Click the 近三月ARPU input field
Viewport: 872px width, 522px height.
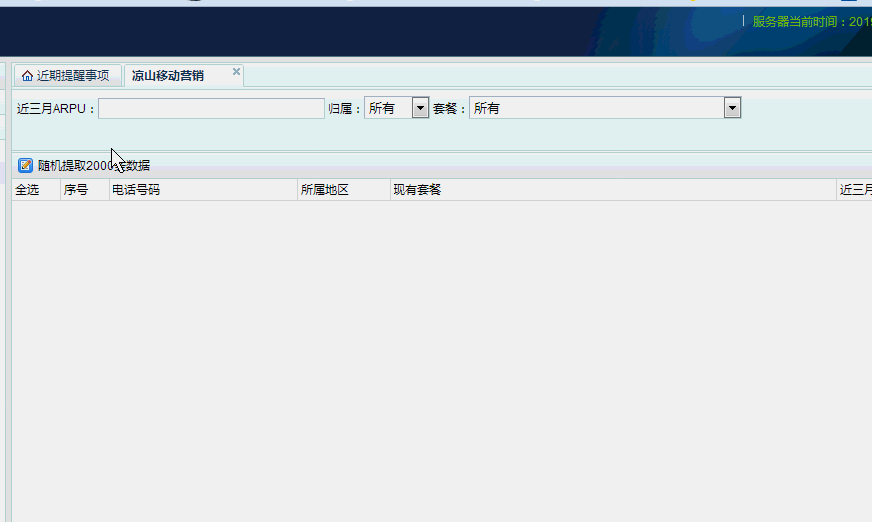(211, 108)
